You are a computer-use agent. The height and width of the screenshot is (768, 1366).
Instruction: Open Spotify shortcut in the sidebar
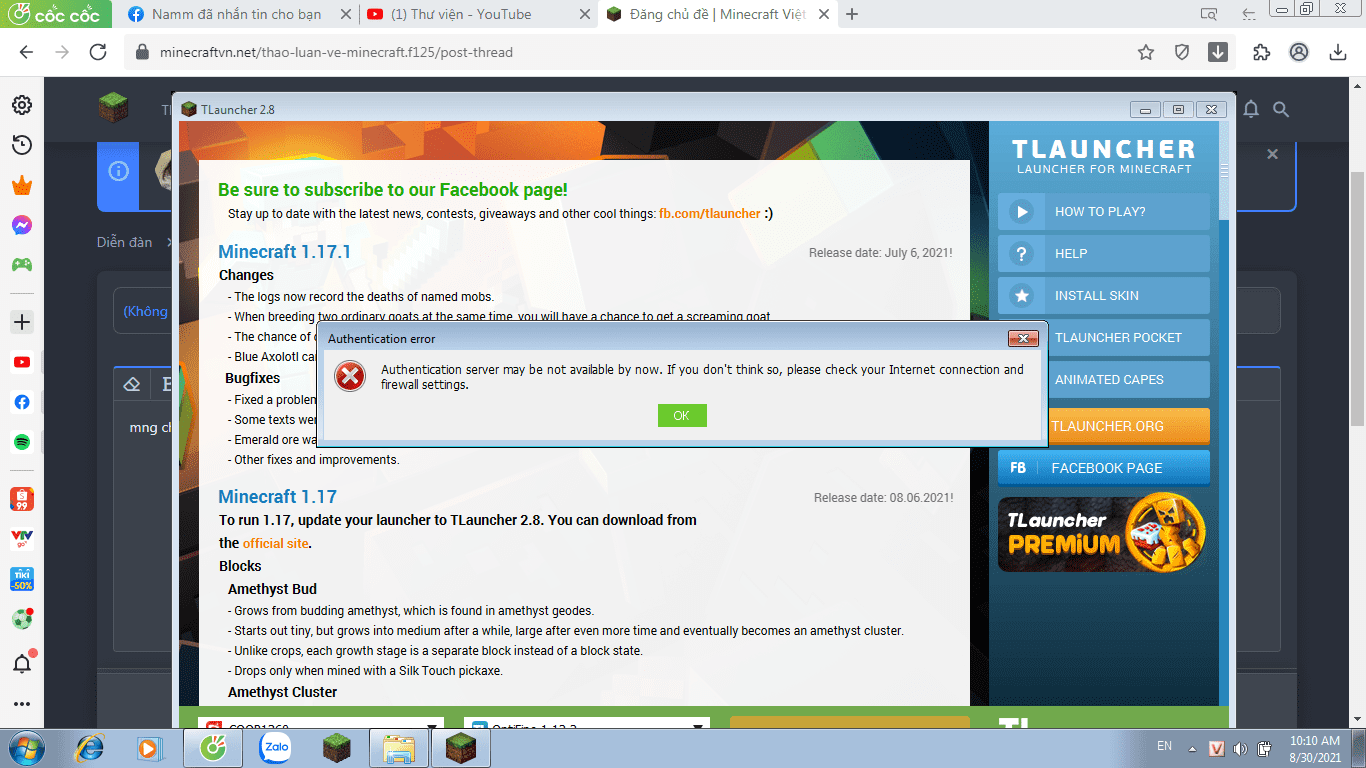pos(21,441)
